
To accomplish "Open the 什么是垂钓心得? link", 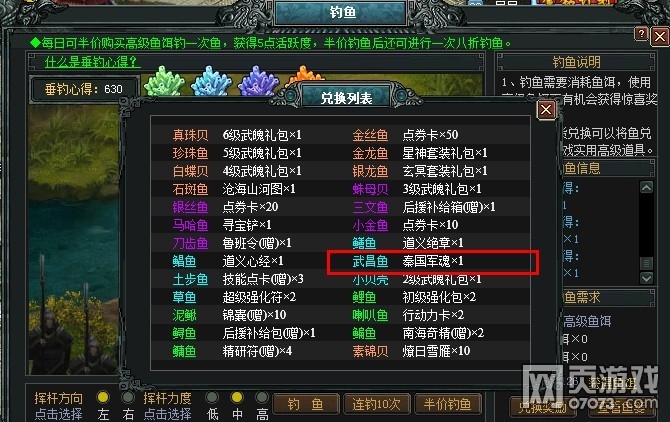I will pos(92,62).
